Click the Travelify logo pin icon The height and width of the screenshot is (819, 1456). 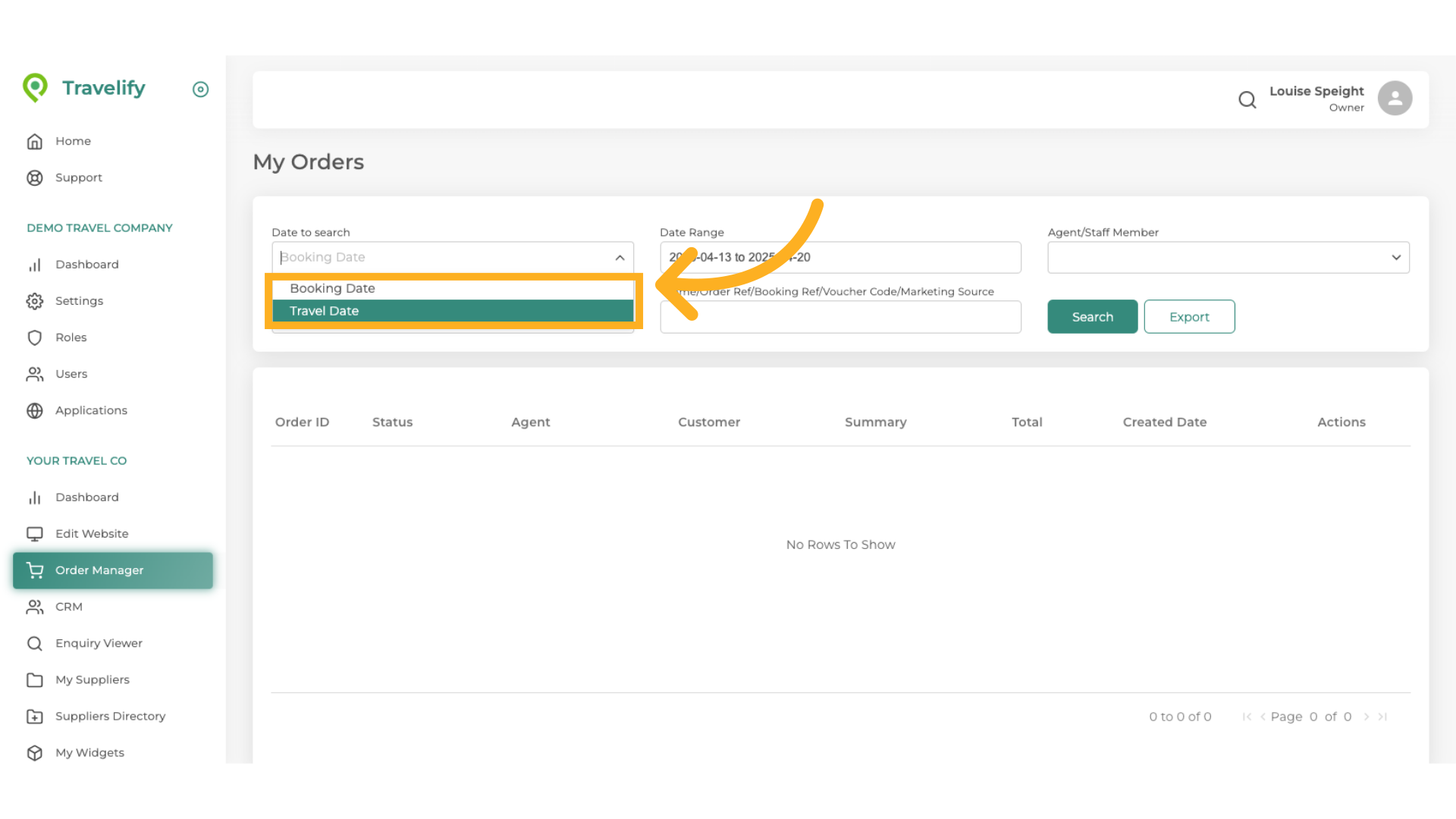[x=36, y=87]
